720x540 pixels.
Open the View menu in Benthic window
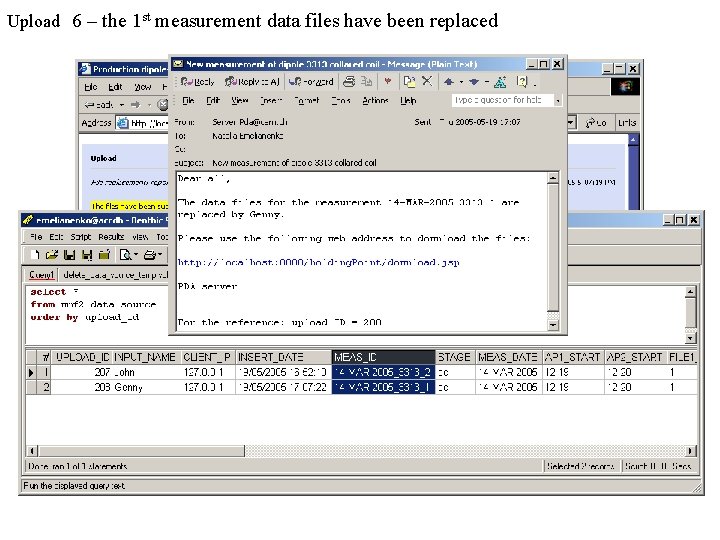point(140,237)
